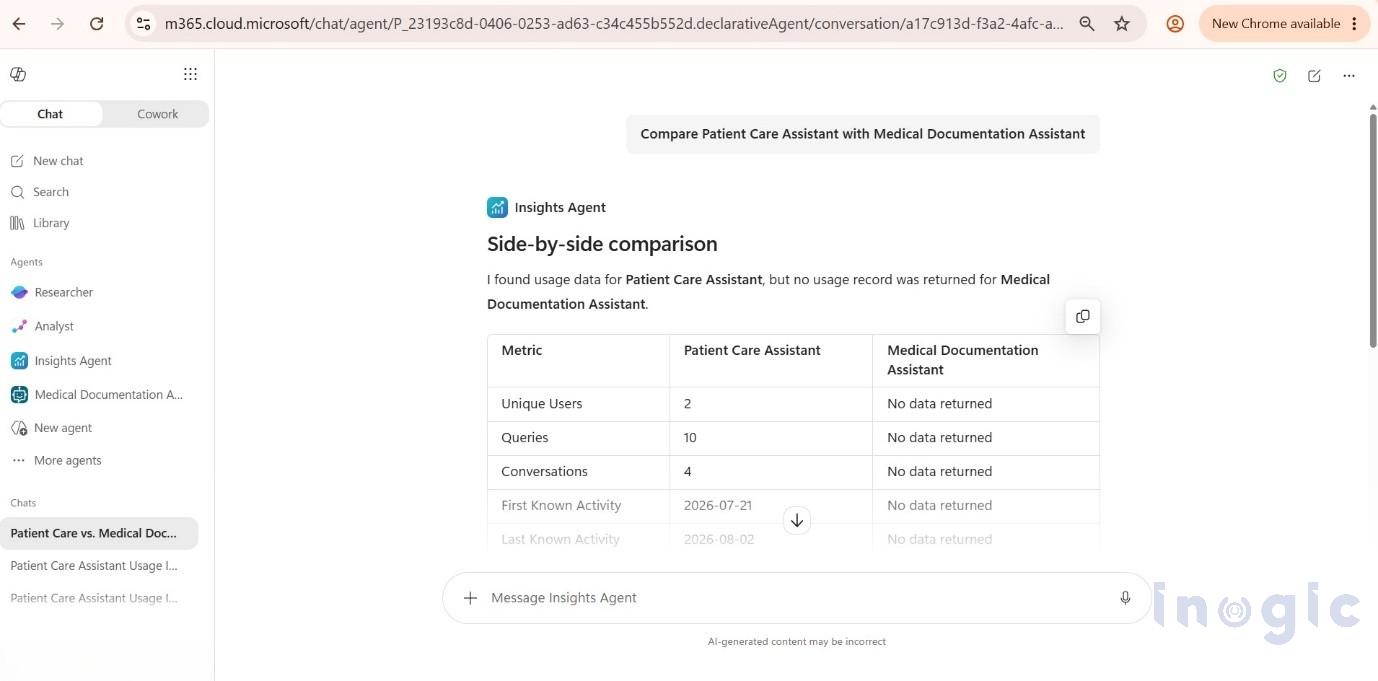Open Medical Documentation A... agent in sidebar

pos(97,395)
